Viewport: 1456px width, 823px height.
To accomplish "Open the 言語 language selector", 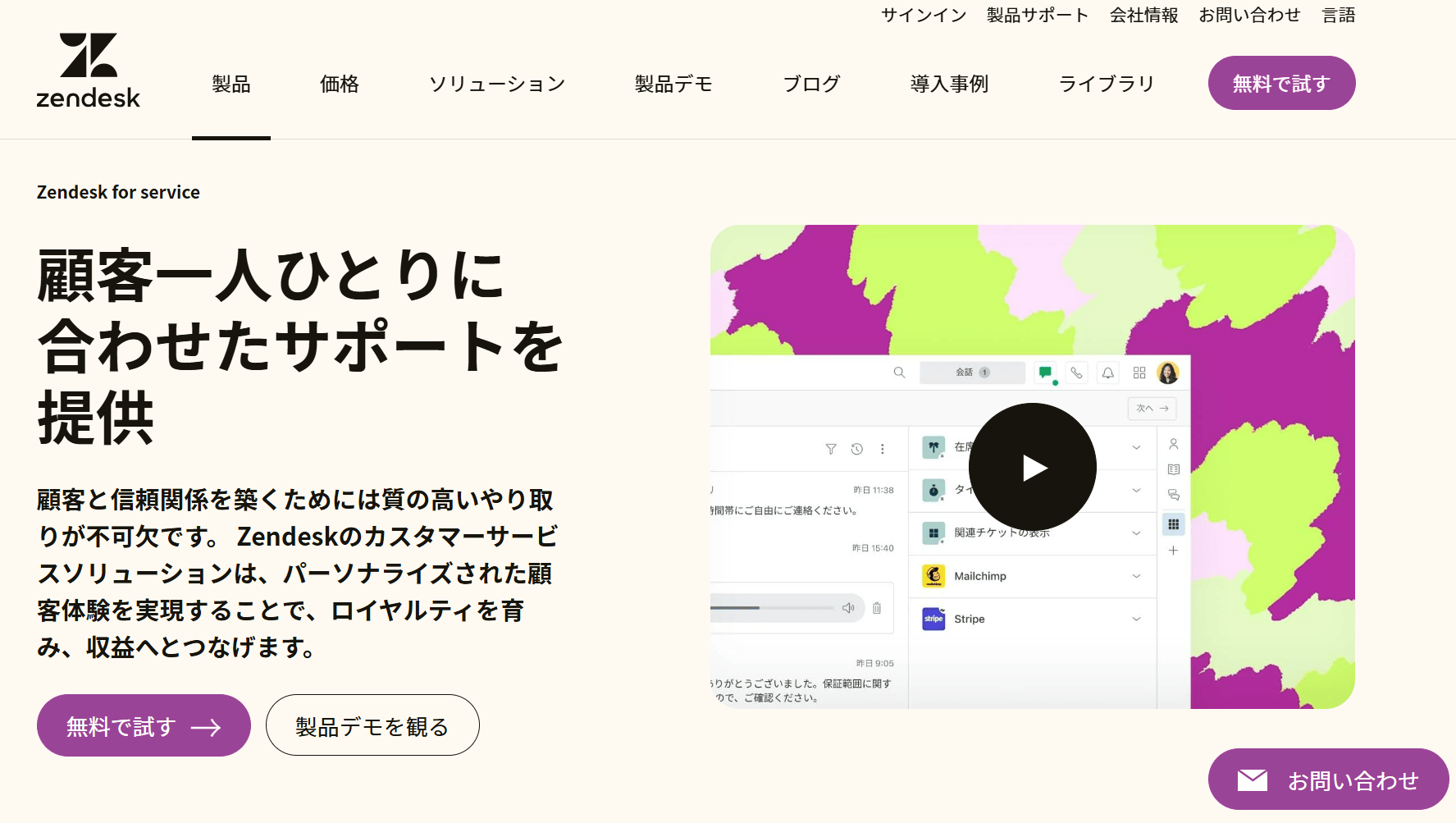I will click(1339, 15).
